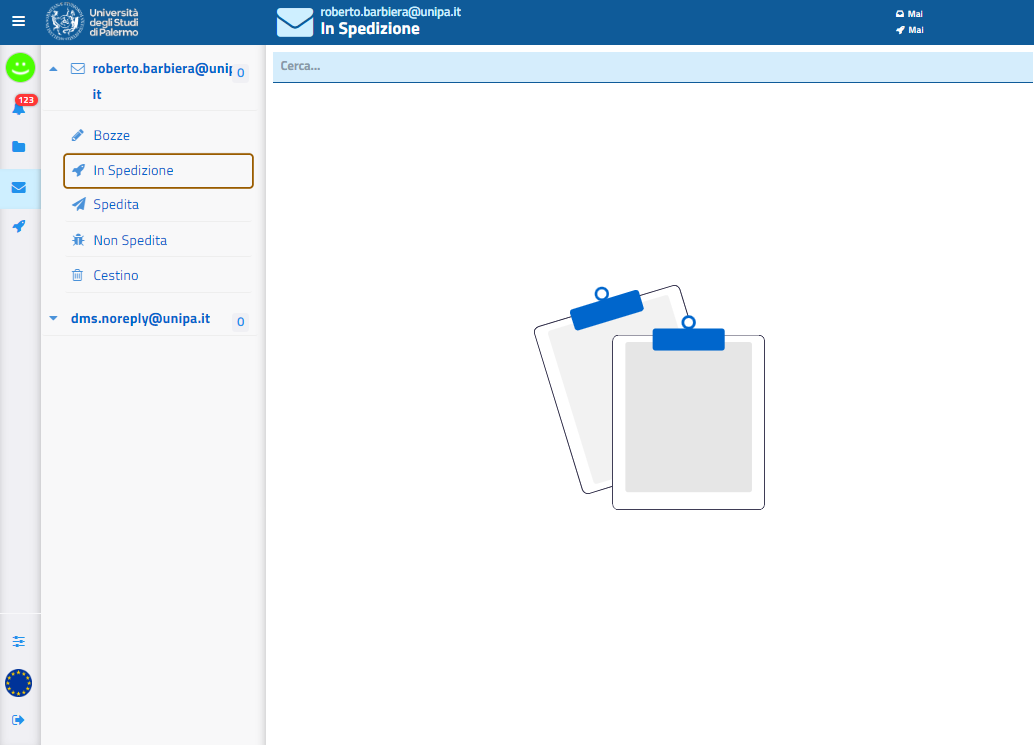Click the green smiley profile avatar
Viewport: 1034px width, 745px height.
tap(20, 68)
